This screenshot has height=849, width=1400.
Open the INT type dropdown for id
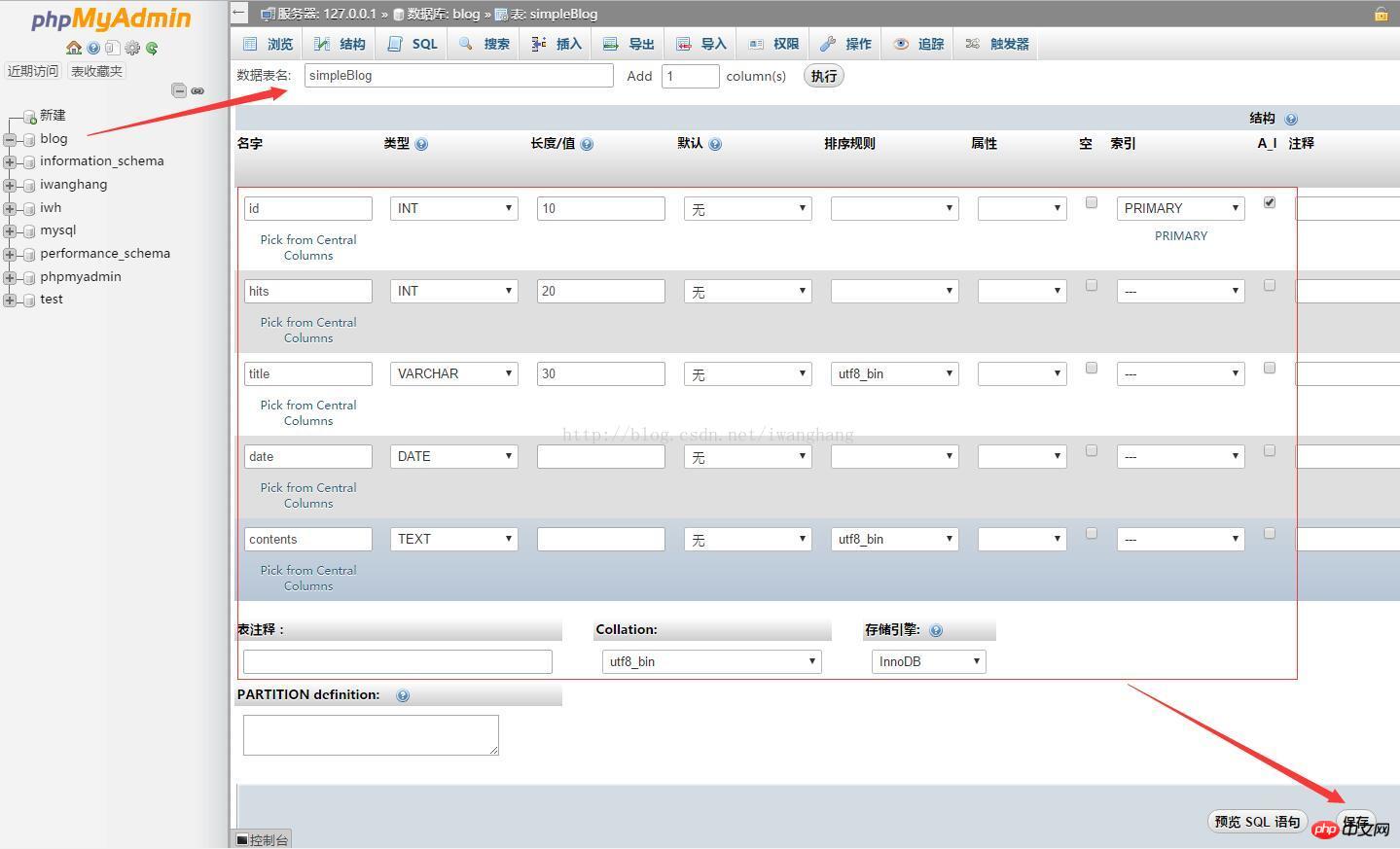click(x=454, y=208)
